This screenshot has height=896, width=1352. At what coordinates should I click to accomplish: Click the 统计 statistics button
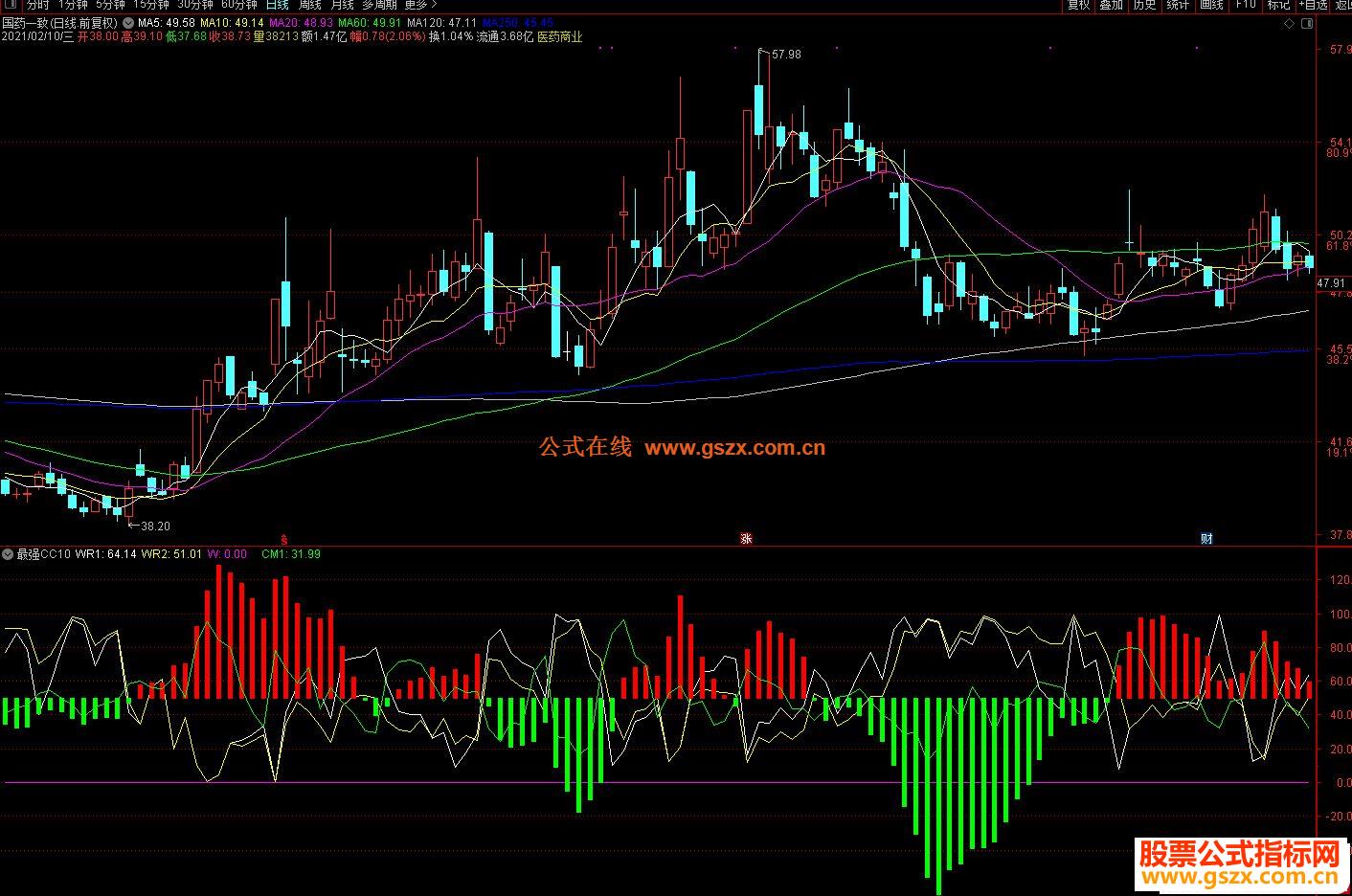1178,5
